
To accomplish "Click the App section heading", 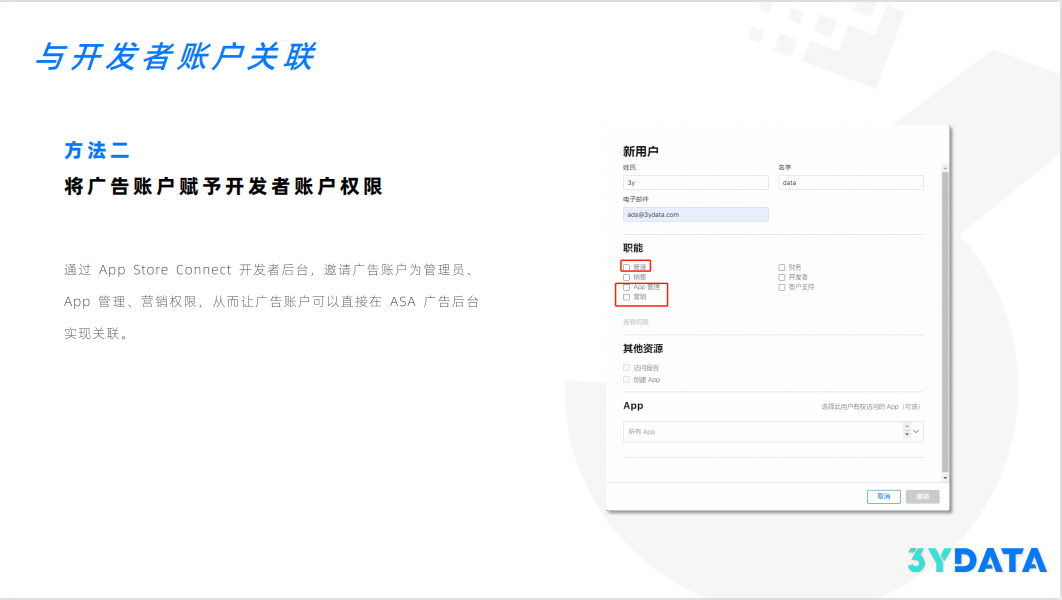I will tap(633, 406).
